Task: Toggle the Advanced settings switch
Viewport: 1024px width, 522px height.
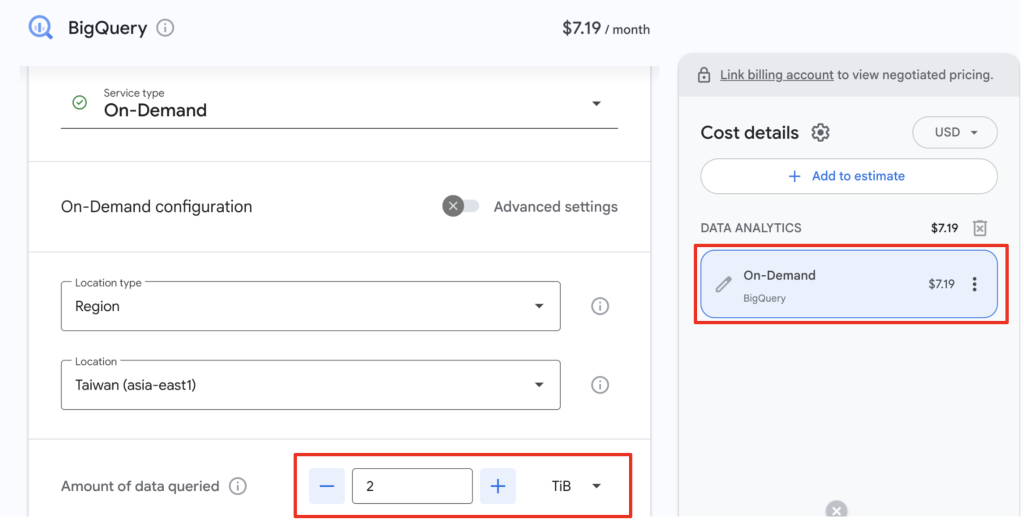Action: (460, 206)
